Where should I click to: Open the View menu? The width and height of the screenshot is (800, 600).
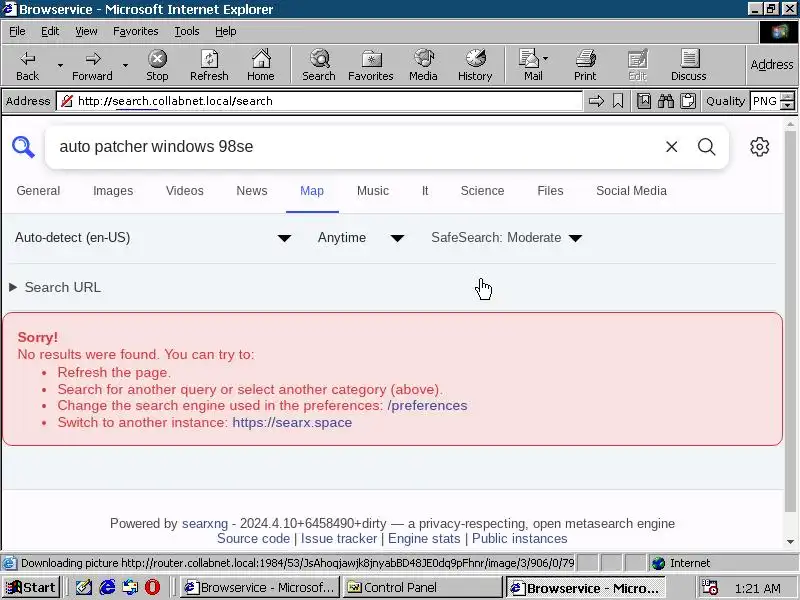pyautogui.click(x=86, y=31)
